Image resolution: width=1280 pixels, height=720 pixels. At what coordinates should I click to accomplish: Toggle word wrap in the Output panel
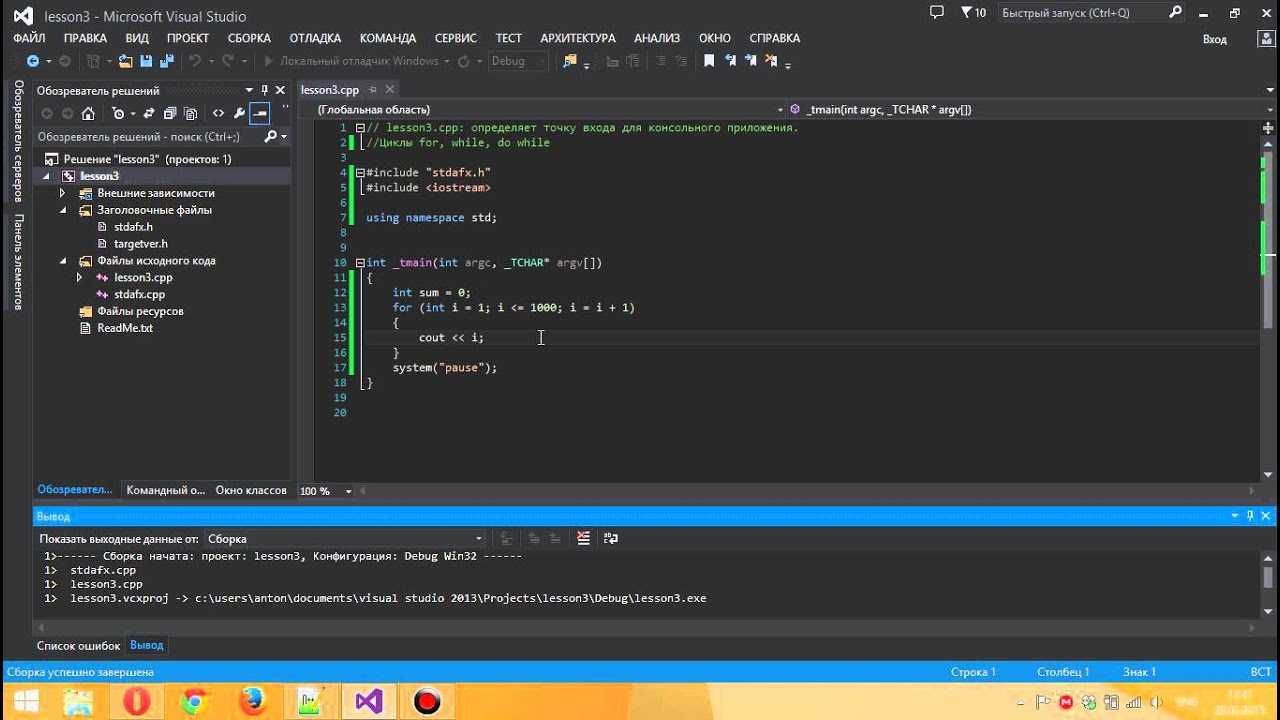coord(610,538)
